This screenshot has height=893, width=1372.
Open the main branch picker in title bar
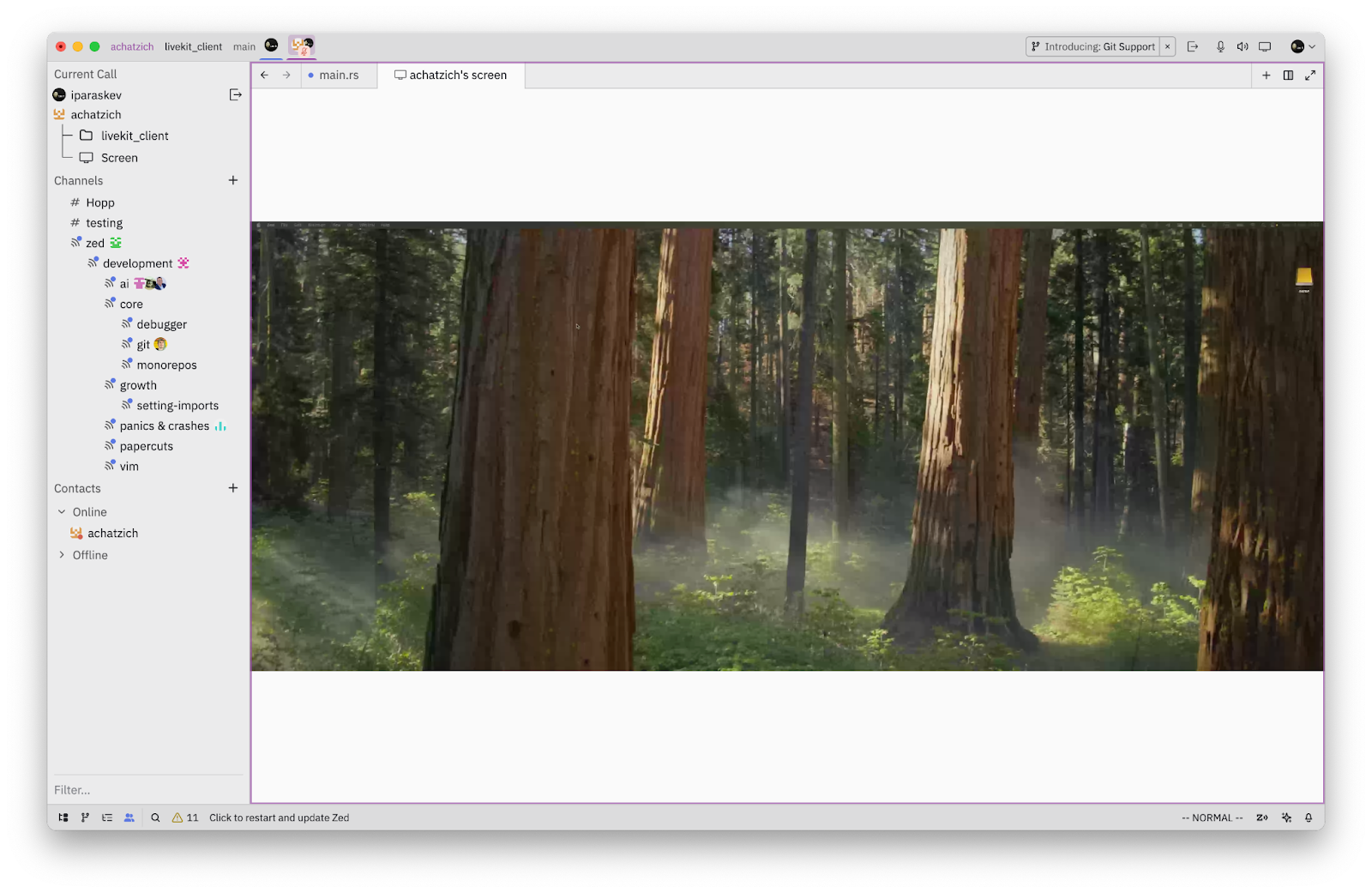coord(244,46)
